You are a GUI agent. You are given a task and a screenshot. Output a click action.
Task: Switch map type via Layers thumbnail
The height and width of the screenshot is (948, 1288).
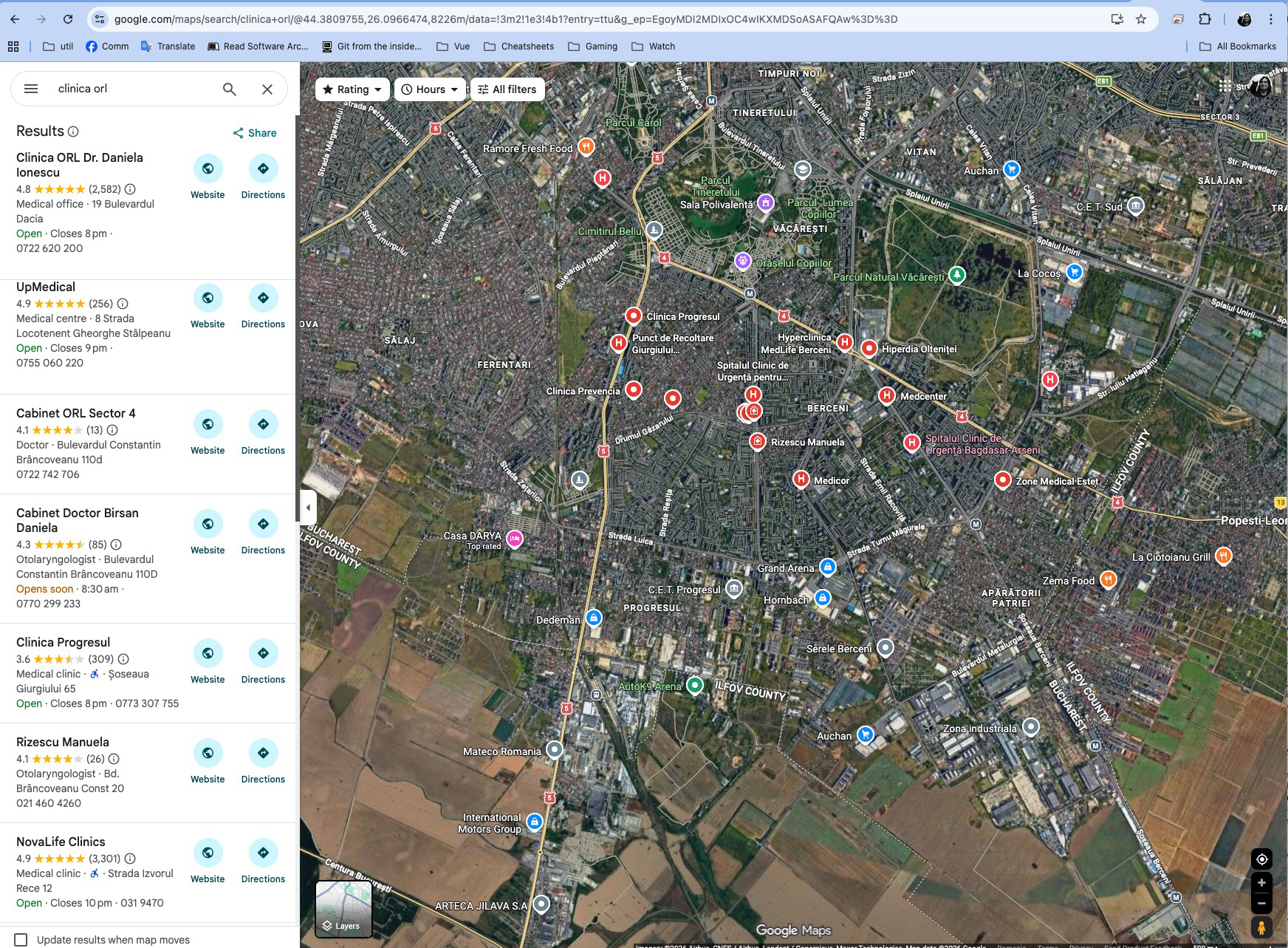343,909
